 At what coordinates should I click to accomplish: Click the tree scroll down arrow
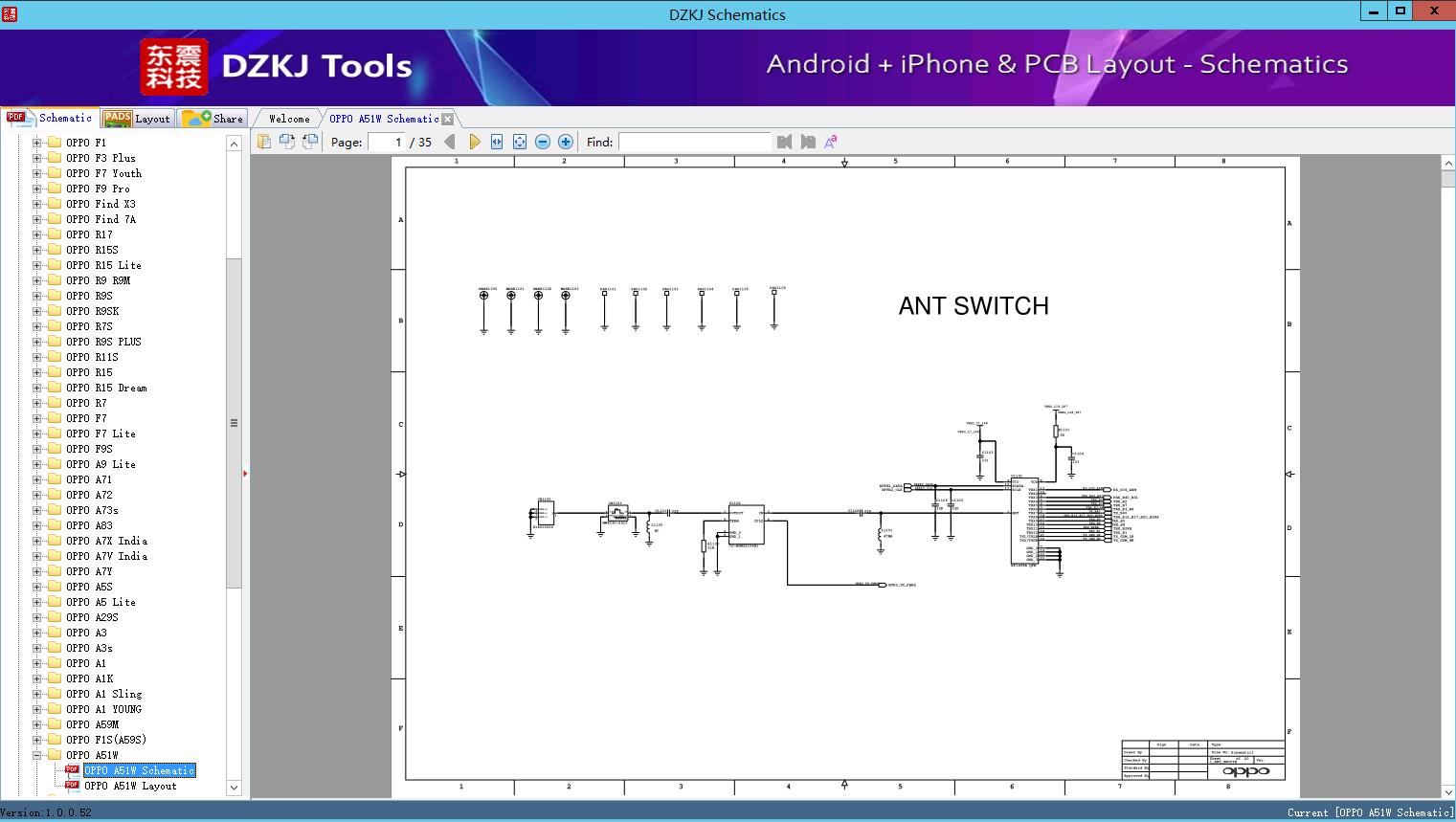234,788
